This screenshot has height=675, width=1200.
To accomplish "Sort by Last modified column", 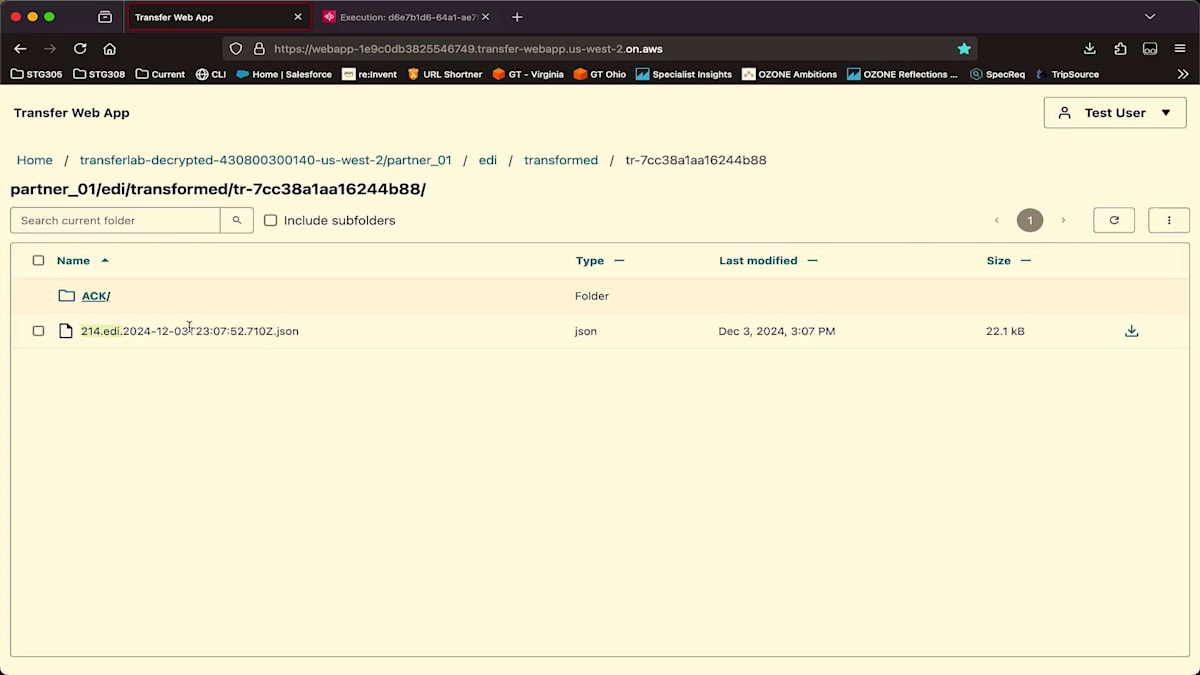I will pyautogui.click(x=768, y=260).
